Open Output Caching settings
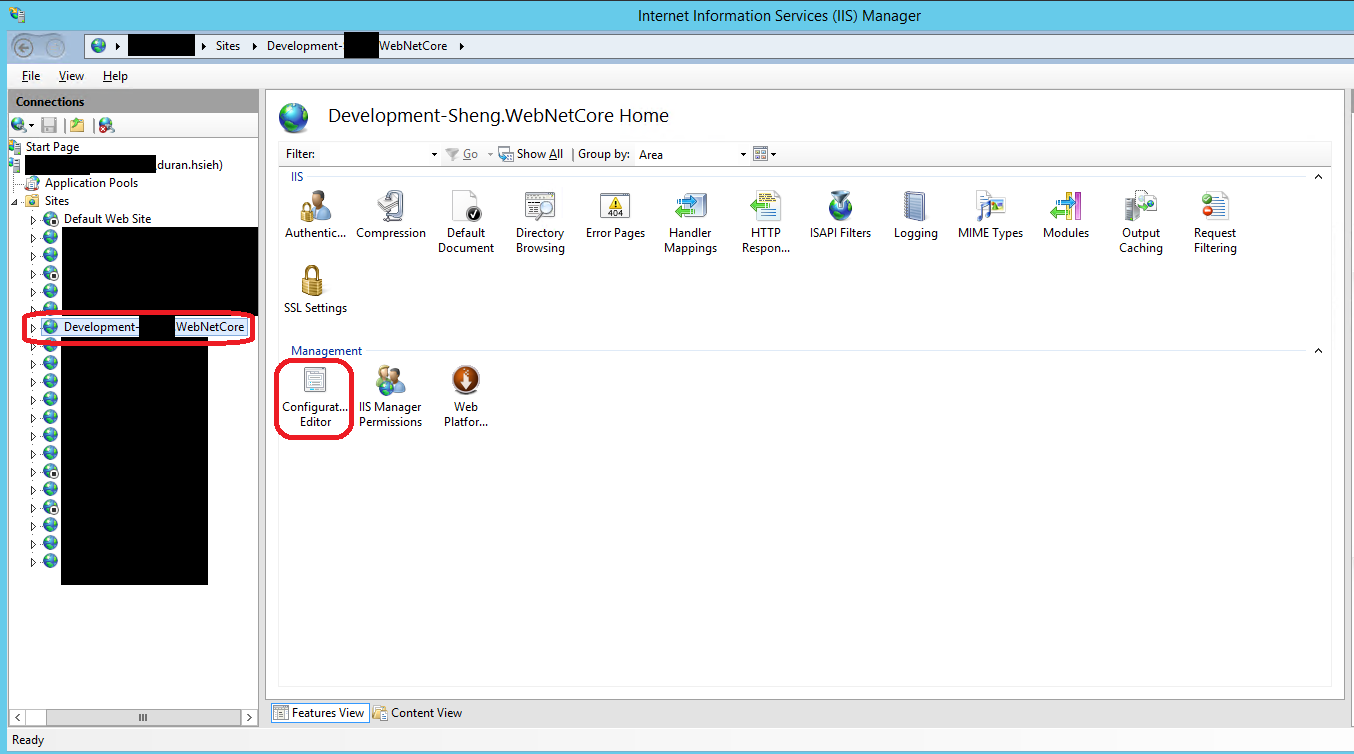 tap(1141, 223)
